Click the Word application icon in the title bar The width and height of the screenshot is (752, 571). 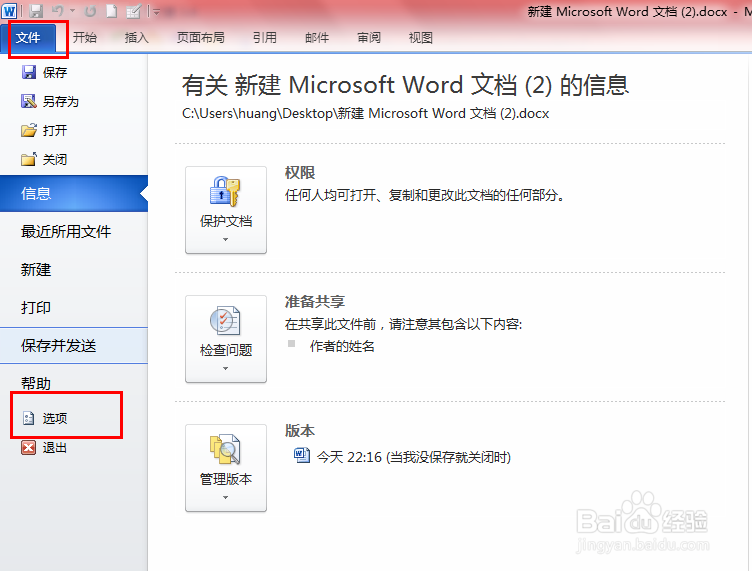[x=9, y=11]
